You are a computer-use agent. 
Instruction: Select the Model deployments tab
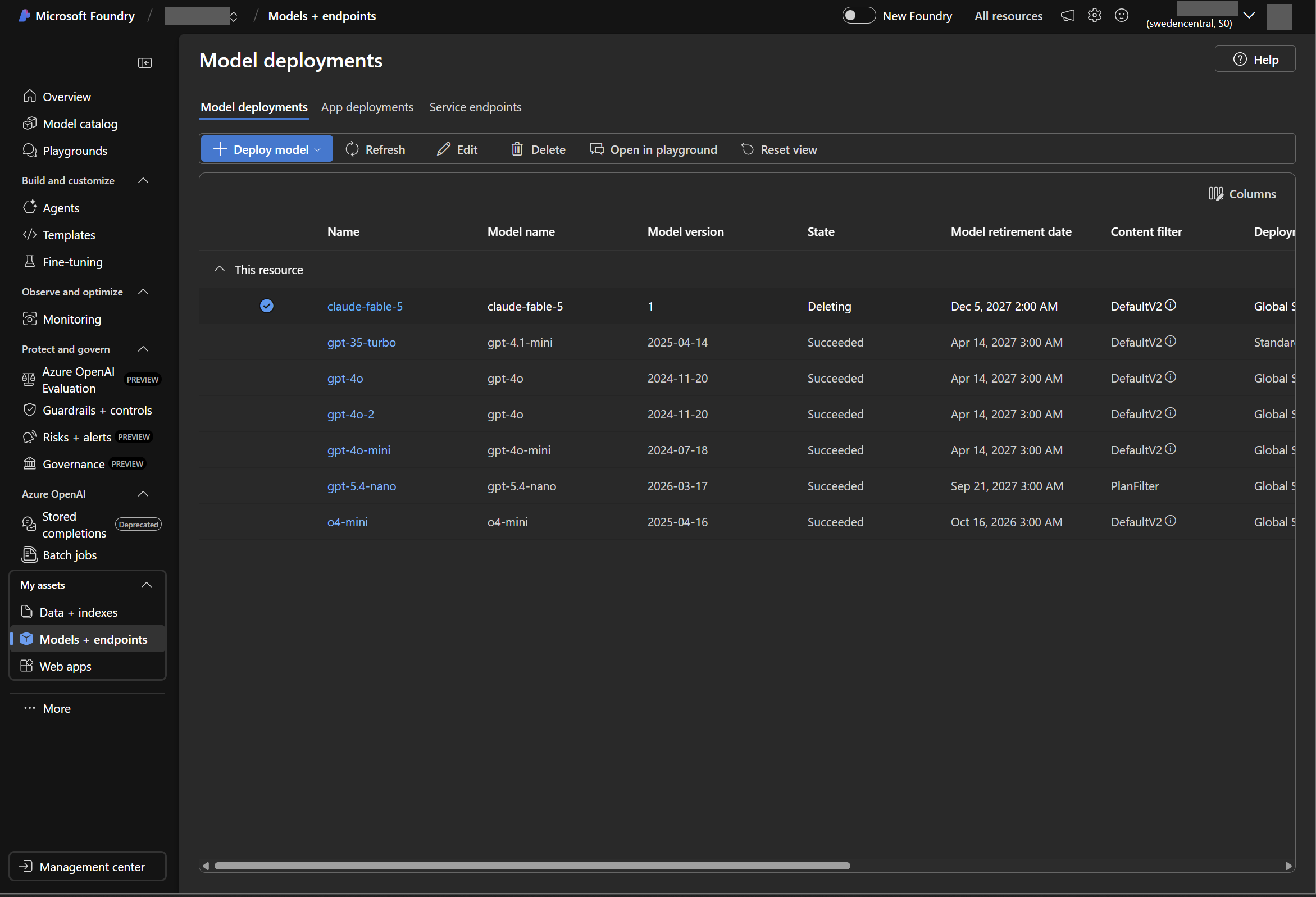pyautogui.click(x=254, y=107)
